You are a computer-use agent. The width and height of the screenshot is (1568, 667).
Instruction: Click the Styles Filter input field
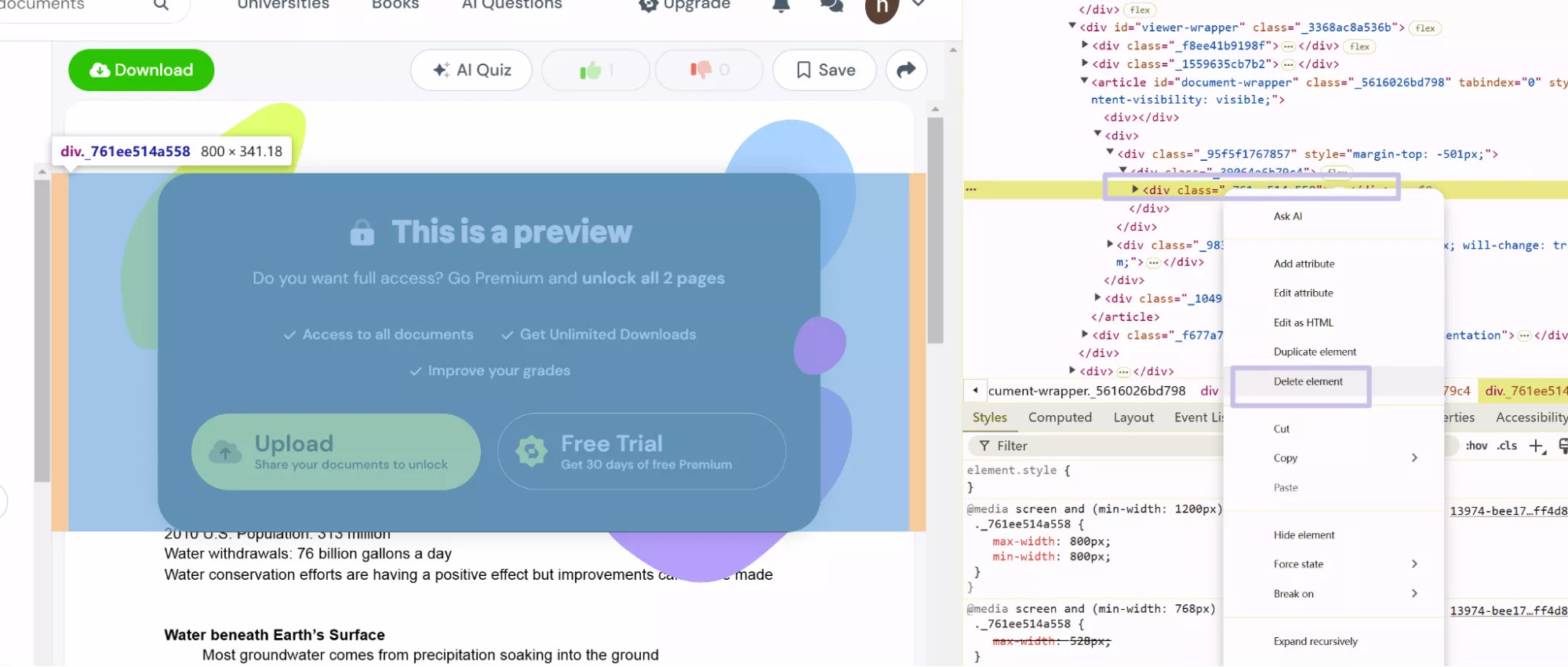(1098, 446)
